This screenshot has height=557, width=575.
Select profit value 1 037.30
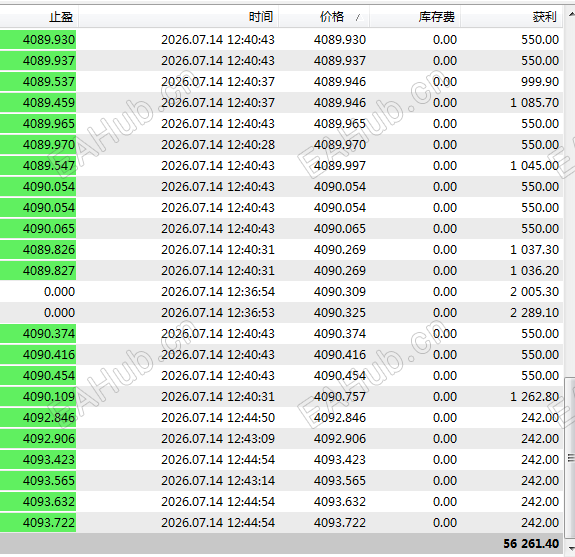click(535, 250)
